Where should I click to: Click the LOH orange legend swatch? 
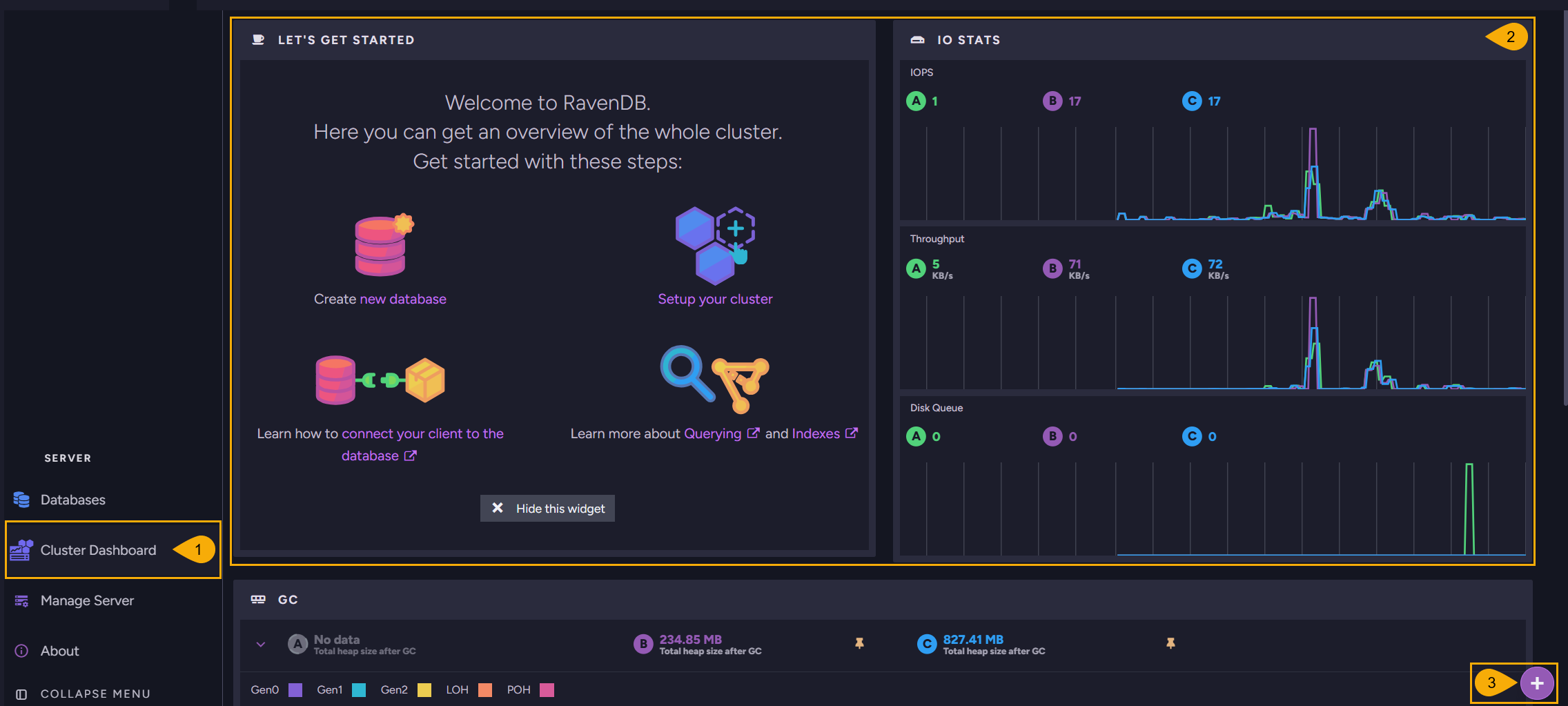tap(485, 690)
